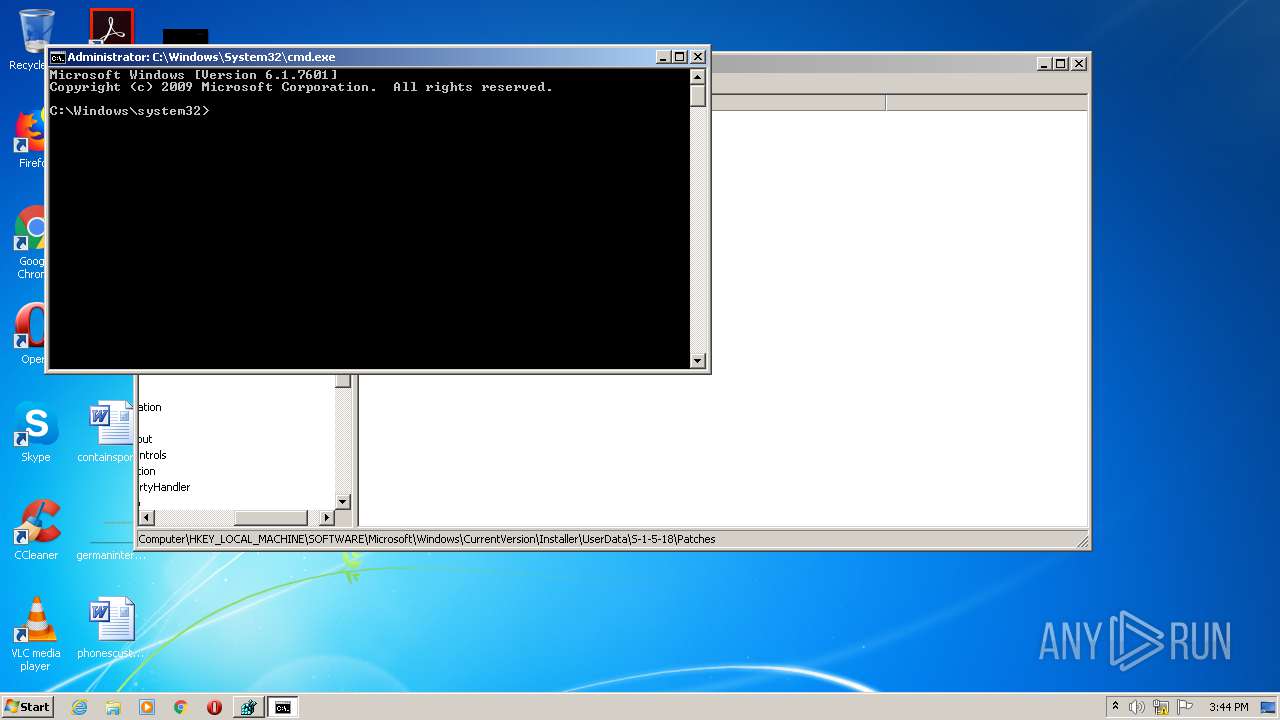Maximize the Registry Editor window
Image resolution: width=1280 pixels, height=720 pixels.
pyautogui.click(x=1061, y=63)
